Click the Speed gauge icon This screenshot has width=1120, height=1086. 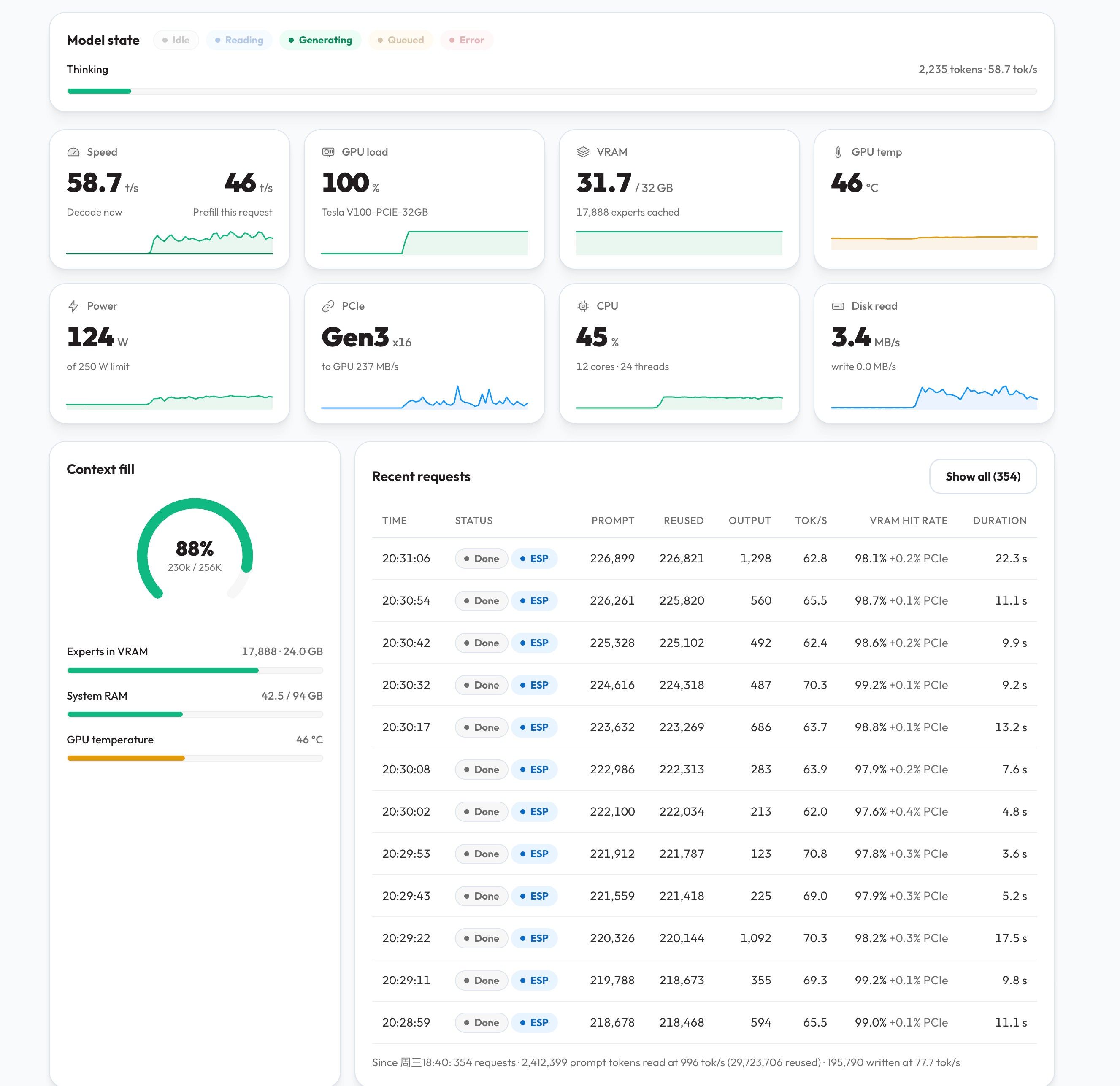point(73,152)
